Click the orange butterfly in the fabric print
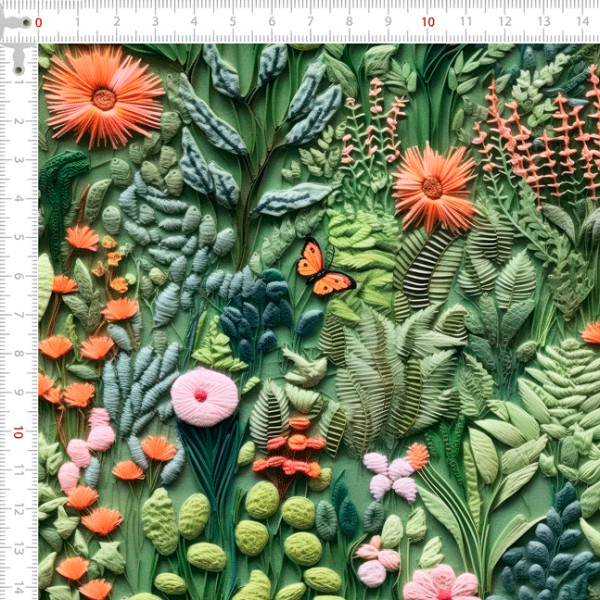This screenshot has width=600, height=600. (x=325, y=266)
